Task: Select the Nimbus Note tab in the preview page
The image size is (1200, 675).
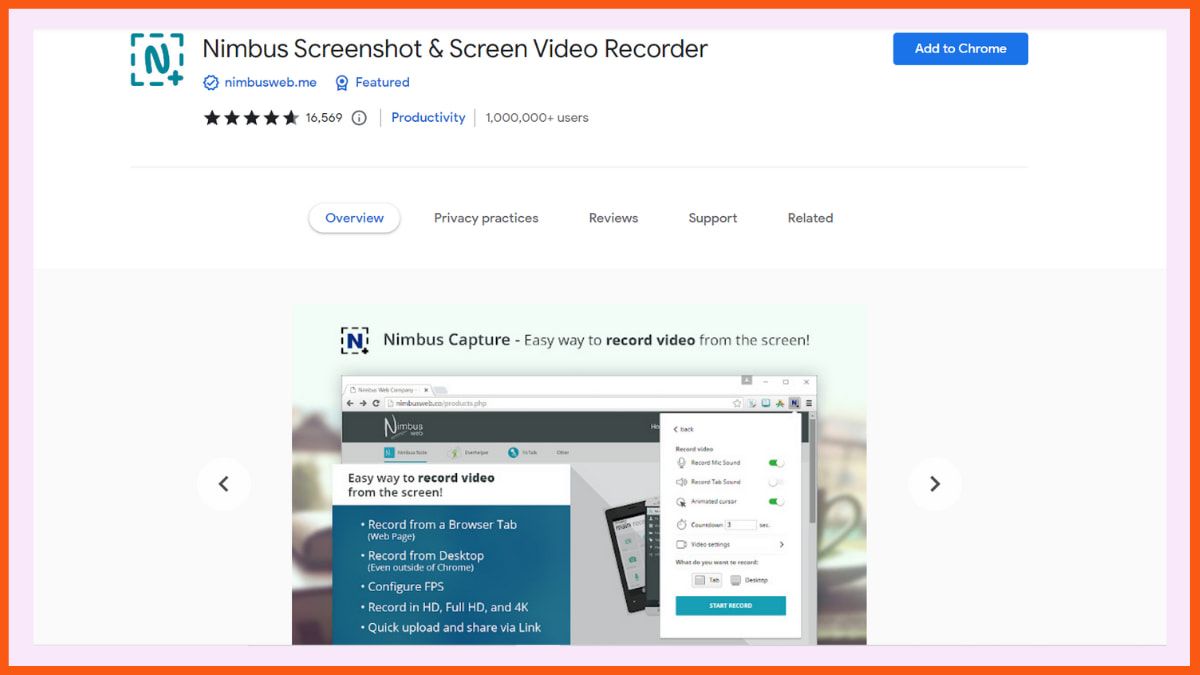Action: pyautogui.click(x=405, y=453)
